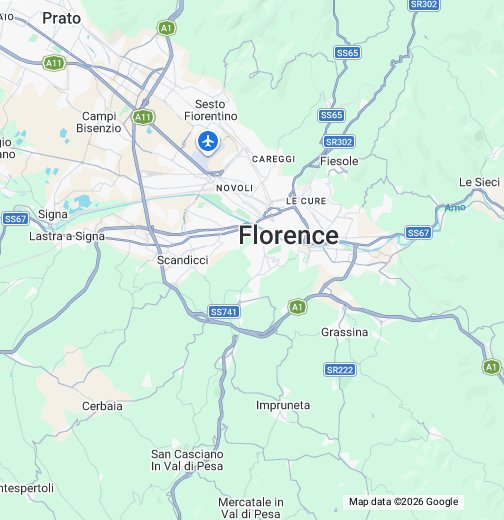504x520 pixels.
Task: Click the Impruneta town label
Action: (283, 405)
